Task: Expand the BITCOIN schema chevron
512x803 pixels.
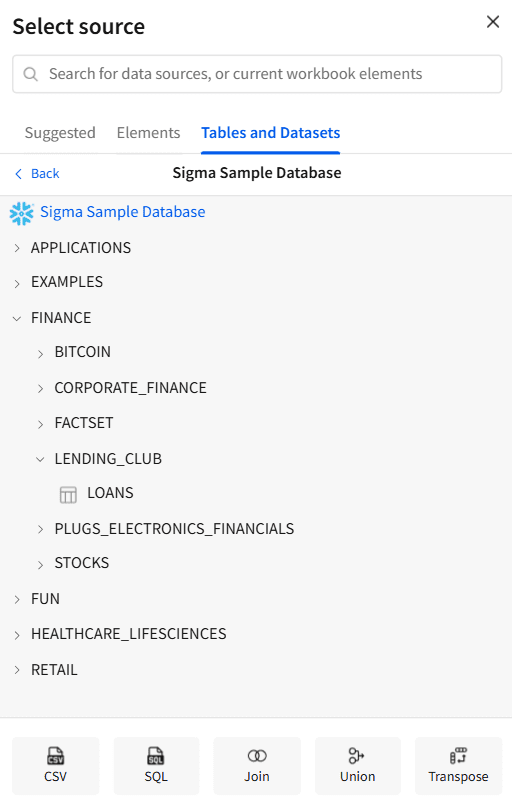Action: point(40,353)
